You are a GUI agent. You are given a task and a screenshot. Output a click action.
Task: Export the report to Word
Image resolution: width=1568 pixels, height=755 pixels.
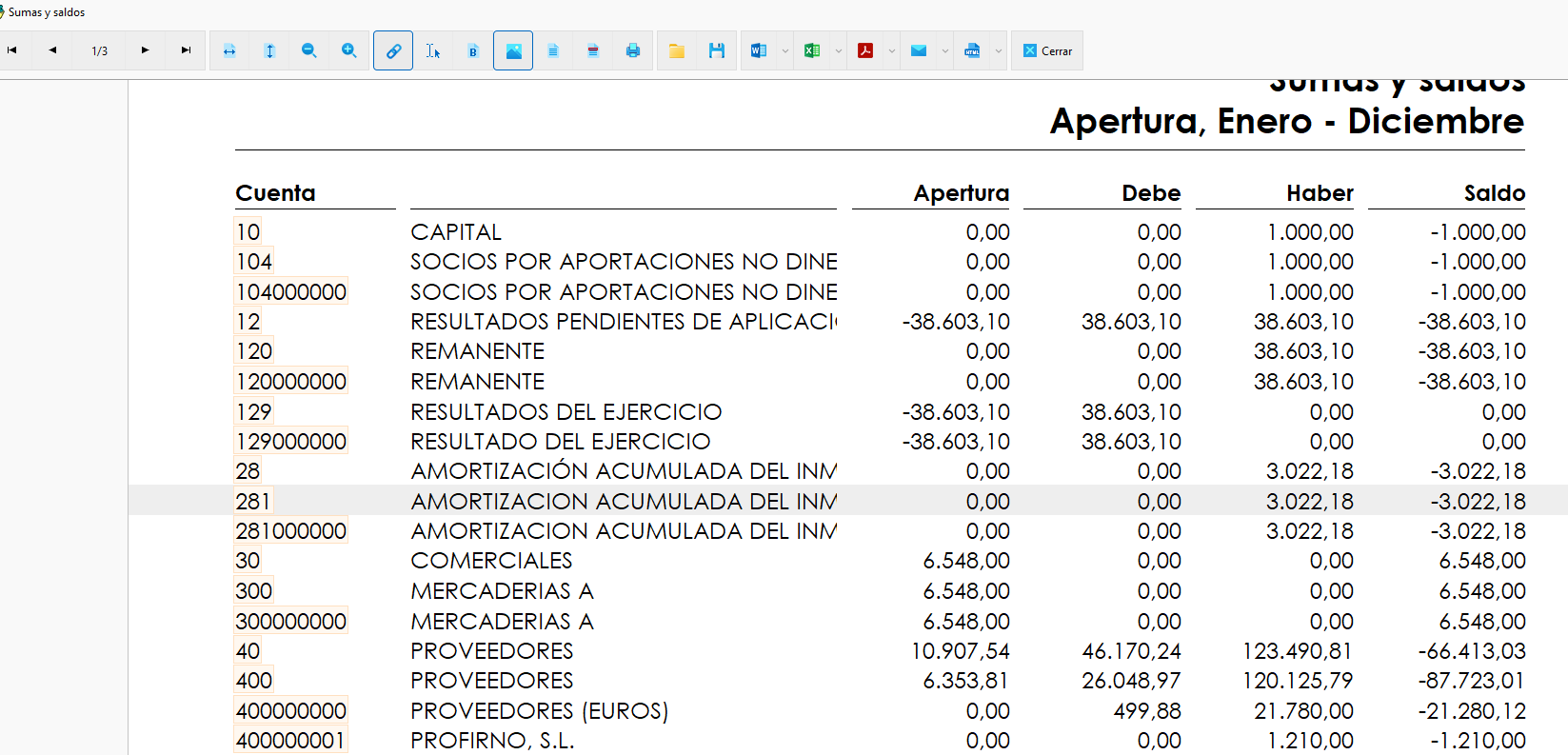[x=759, y=50]
